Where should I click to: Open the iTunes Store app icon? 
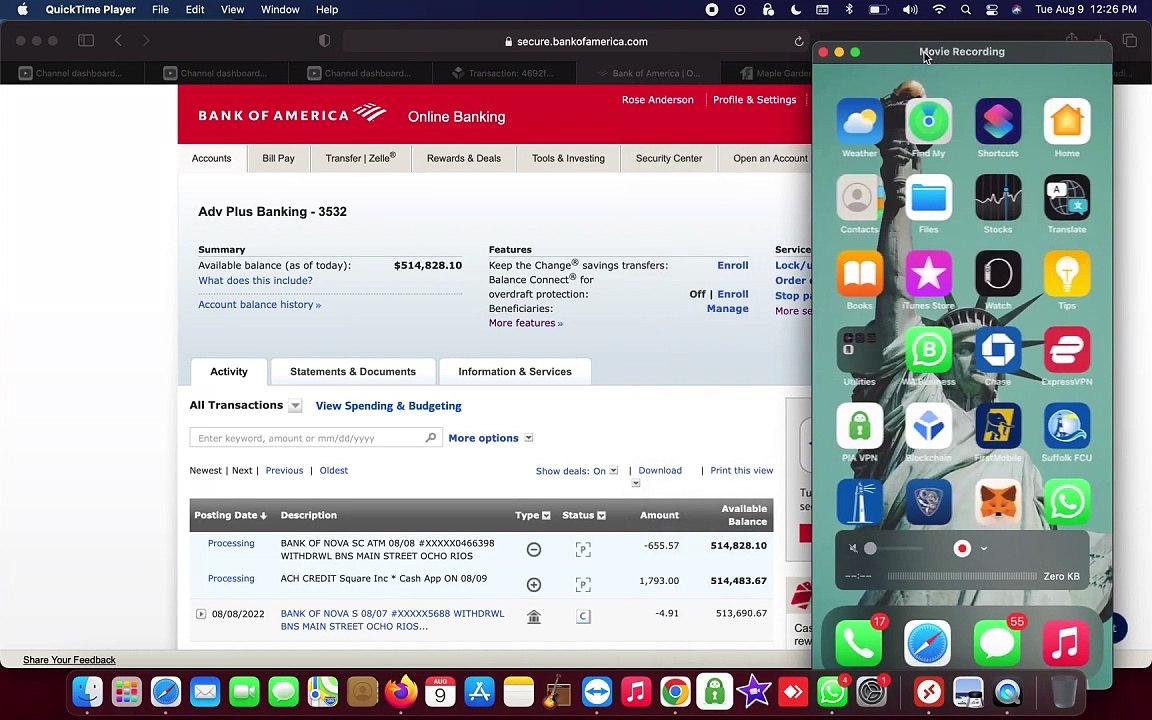click(929, 274)
